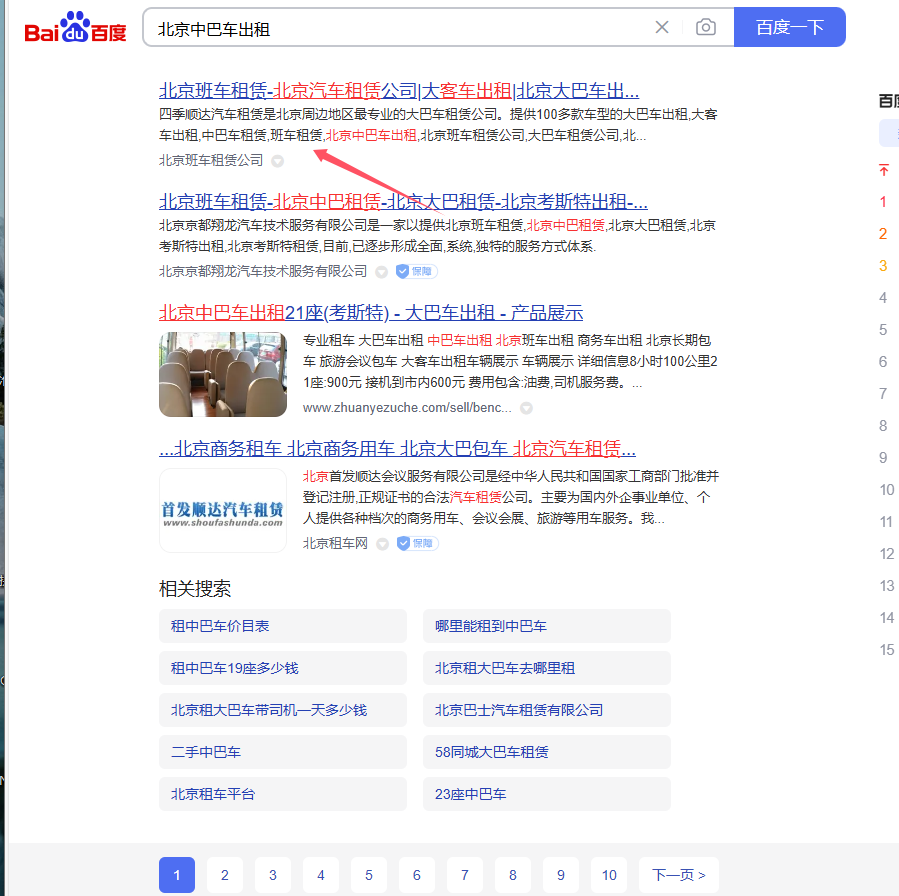Screen dimensions: 899x896
Task: Click the URL www.zhuanyezuche.com/sell/benc...
Action: (x=407, y=408)
